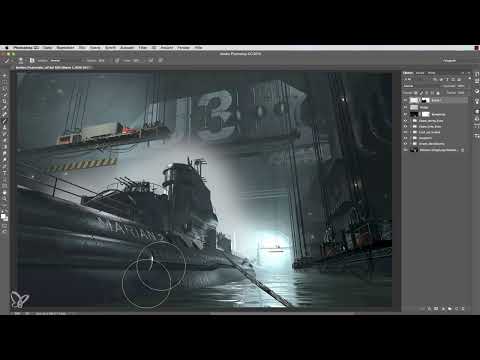Select the Move tool
The width and height of the screenshot is (480, 360).
pos(4,76)
